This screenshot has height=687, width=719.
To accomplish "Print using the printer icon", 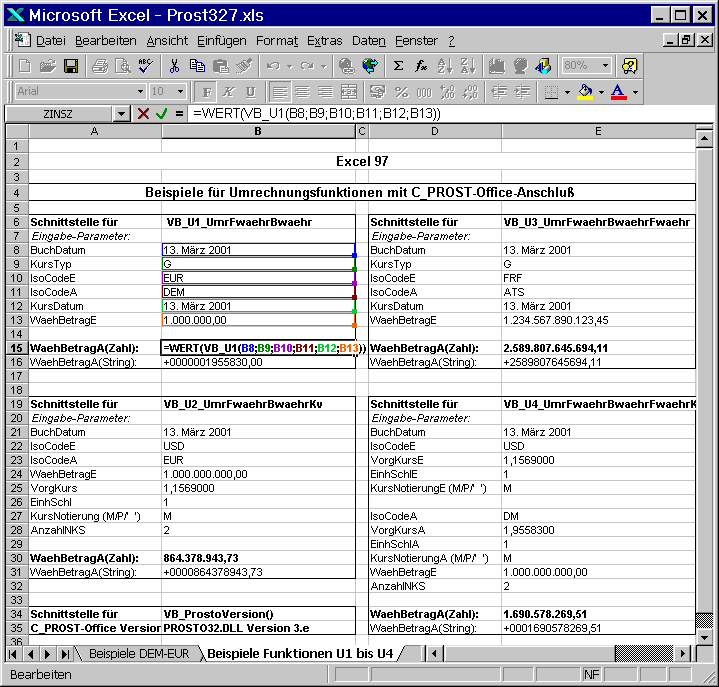I will (x=100, y=66).
